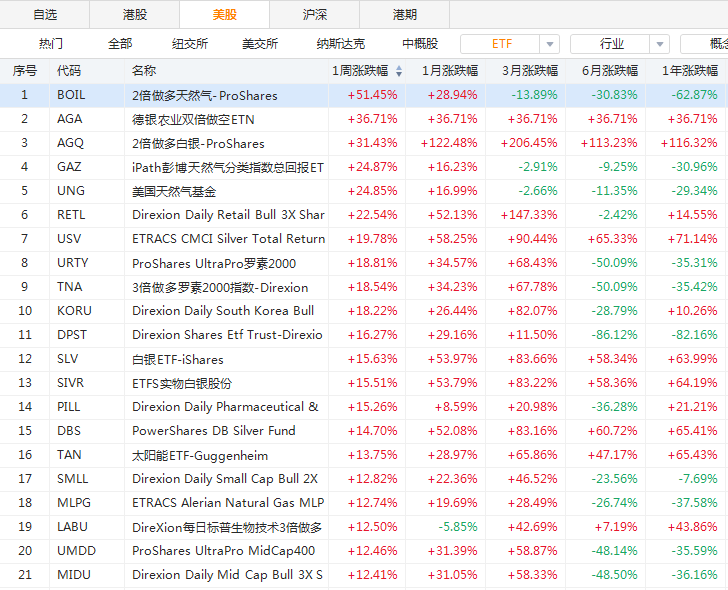Click the GAZ ticker code

tap(69, 167)
